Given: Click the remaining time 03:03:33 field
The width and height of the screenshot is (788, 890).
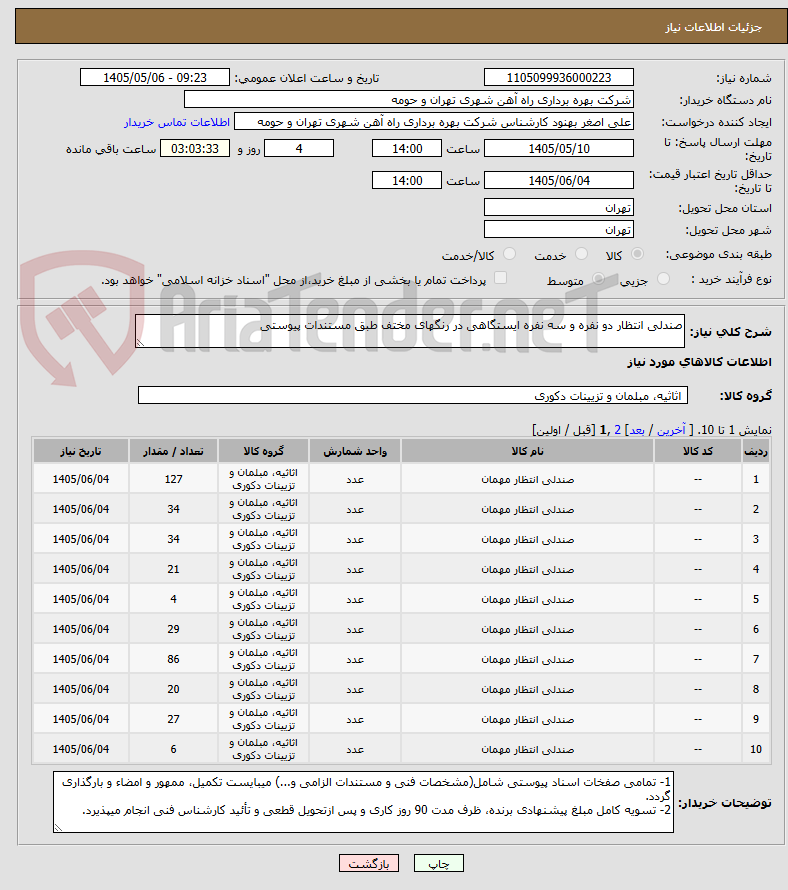Looking at the screenshot, I should 195,149.
